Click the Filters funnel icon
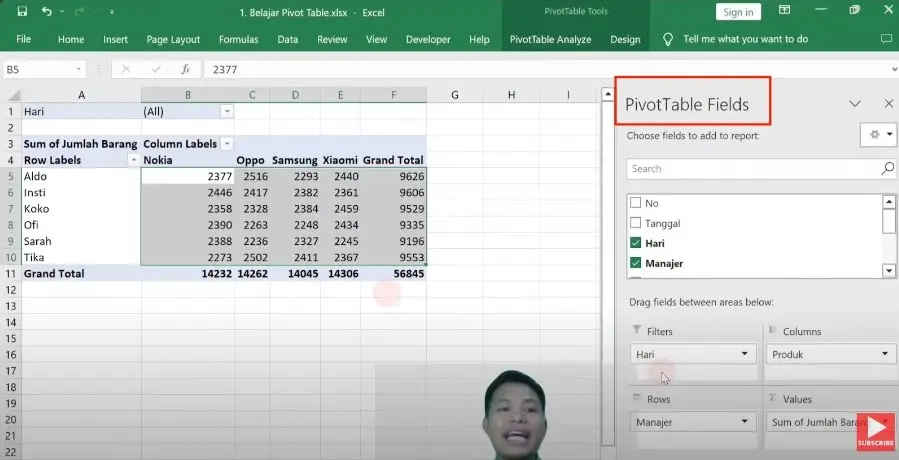The height and width of the screenshot is (460, 899). 636,330
